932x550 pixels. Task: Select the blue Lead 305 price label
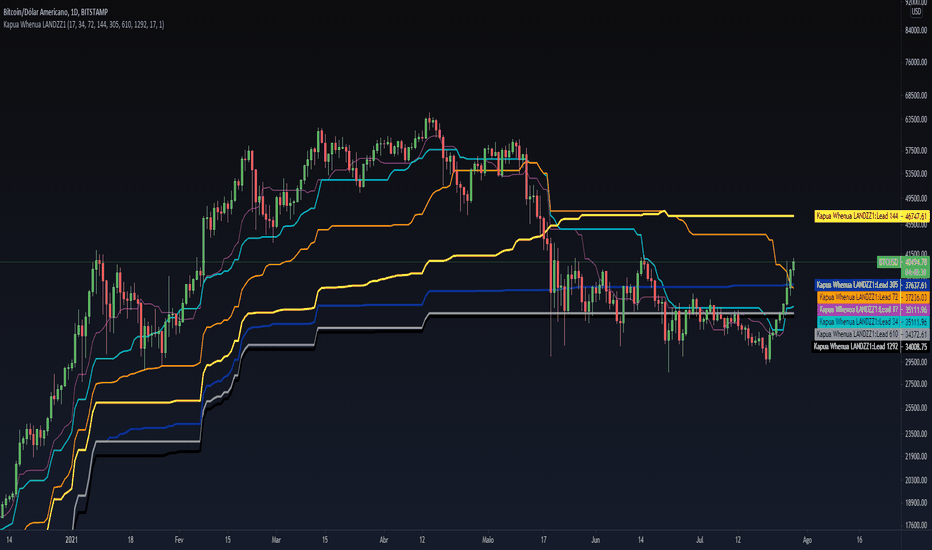pyautogui.click(x=871, y=285)
